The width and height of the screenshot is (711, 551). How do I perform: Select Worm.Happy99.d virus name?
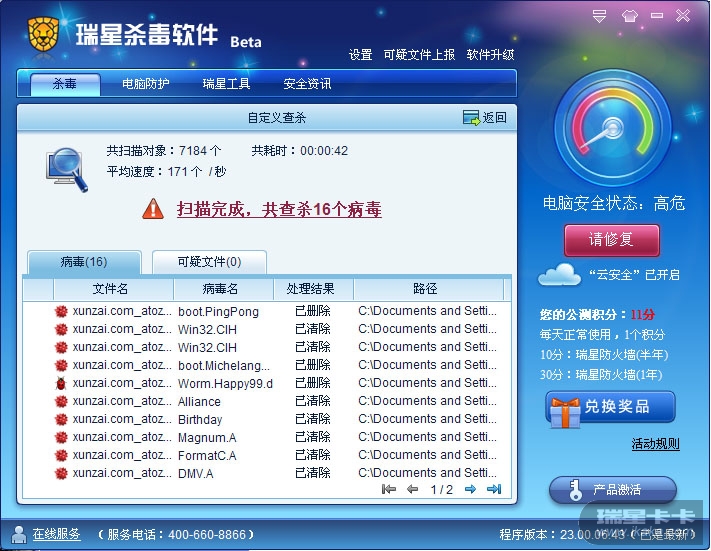tap(225, 384)
